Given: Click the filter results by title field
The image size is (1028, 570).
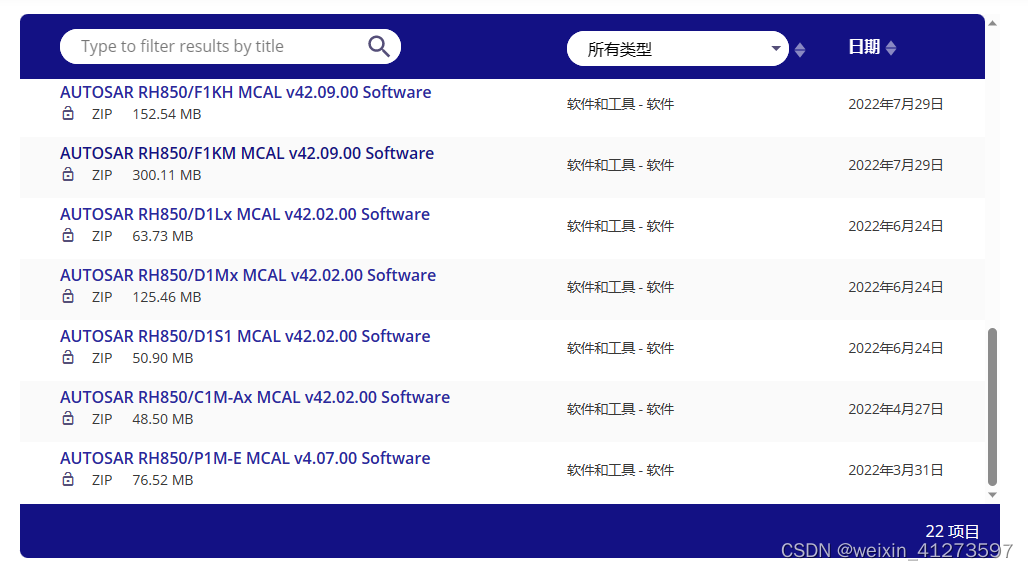Looking at the screenshot, I should pos(230,47).
